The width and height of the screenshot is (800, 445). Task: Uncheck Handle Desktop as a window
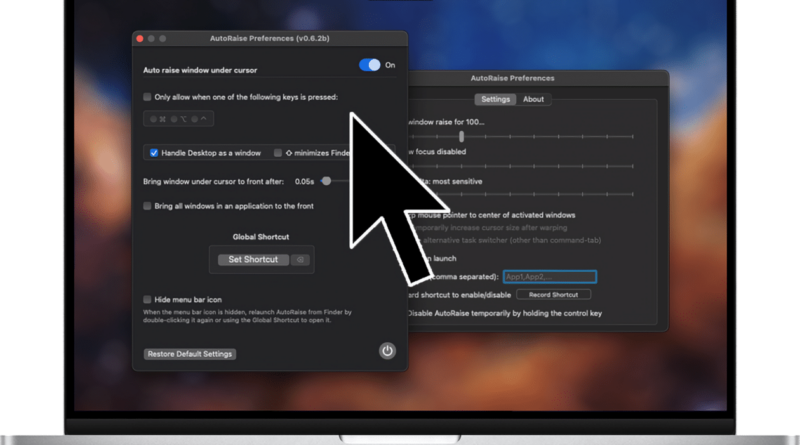pos(154,153)
